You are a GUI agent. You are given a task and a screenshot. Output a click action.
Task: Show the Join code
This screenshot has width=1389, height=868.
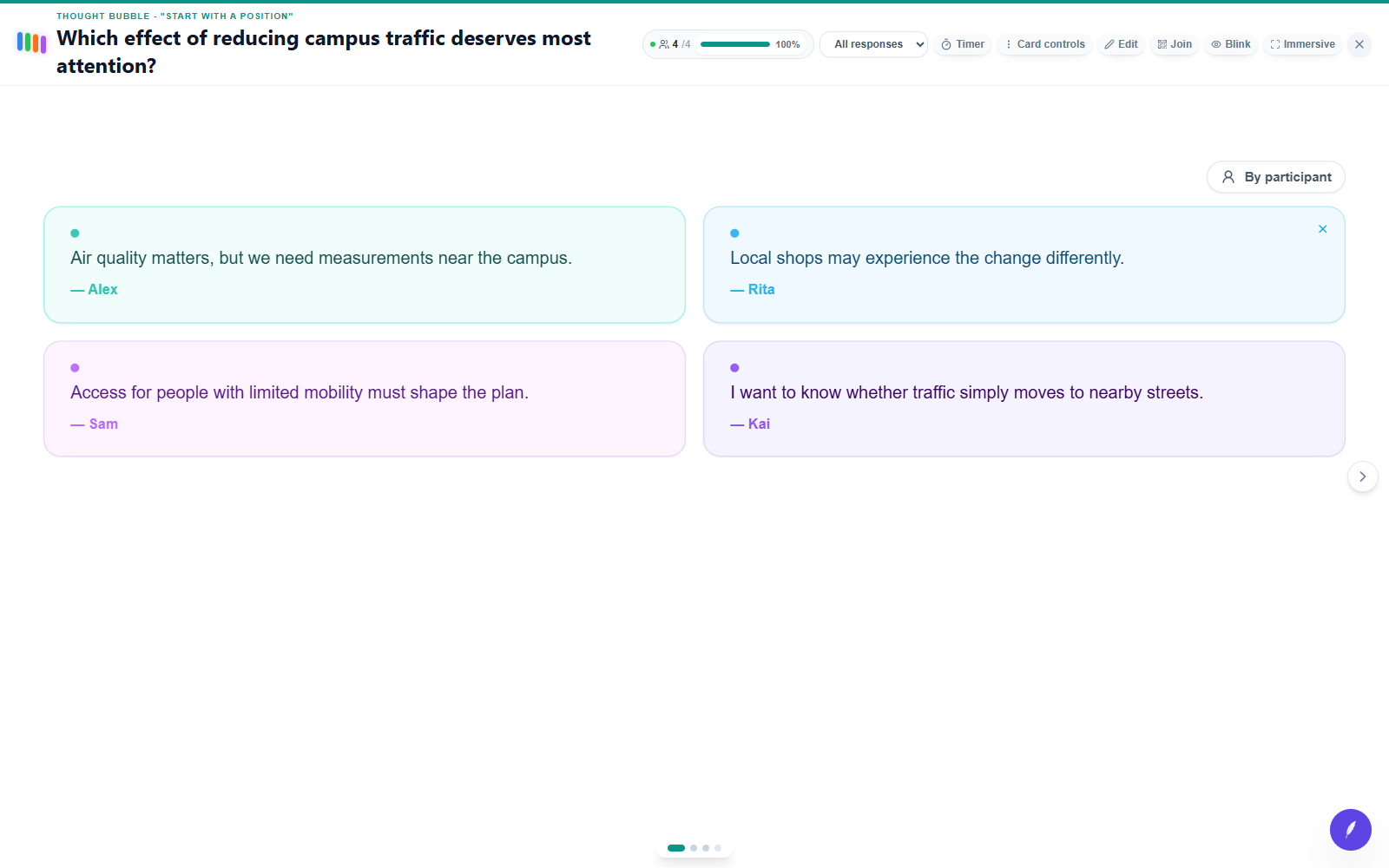tap(1175, 44)
